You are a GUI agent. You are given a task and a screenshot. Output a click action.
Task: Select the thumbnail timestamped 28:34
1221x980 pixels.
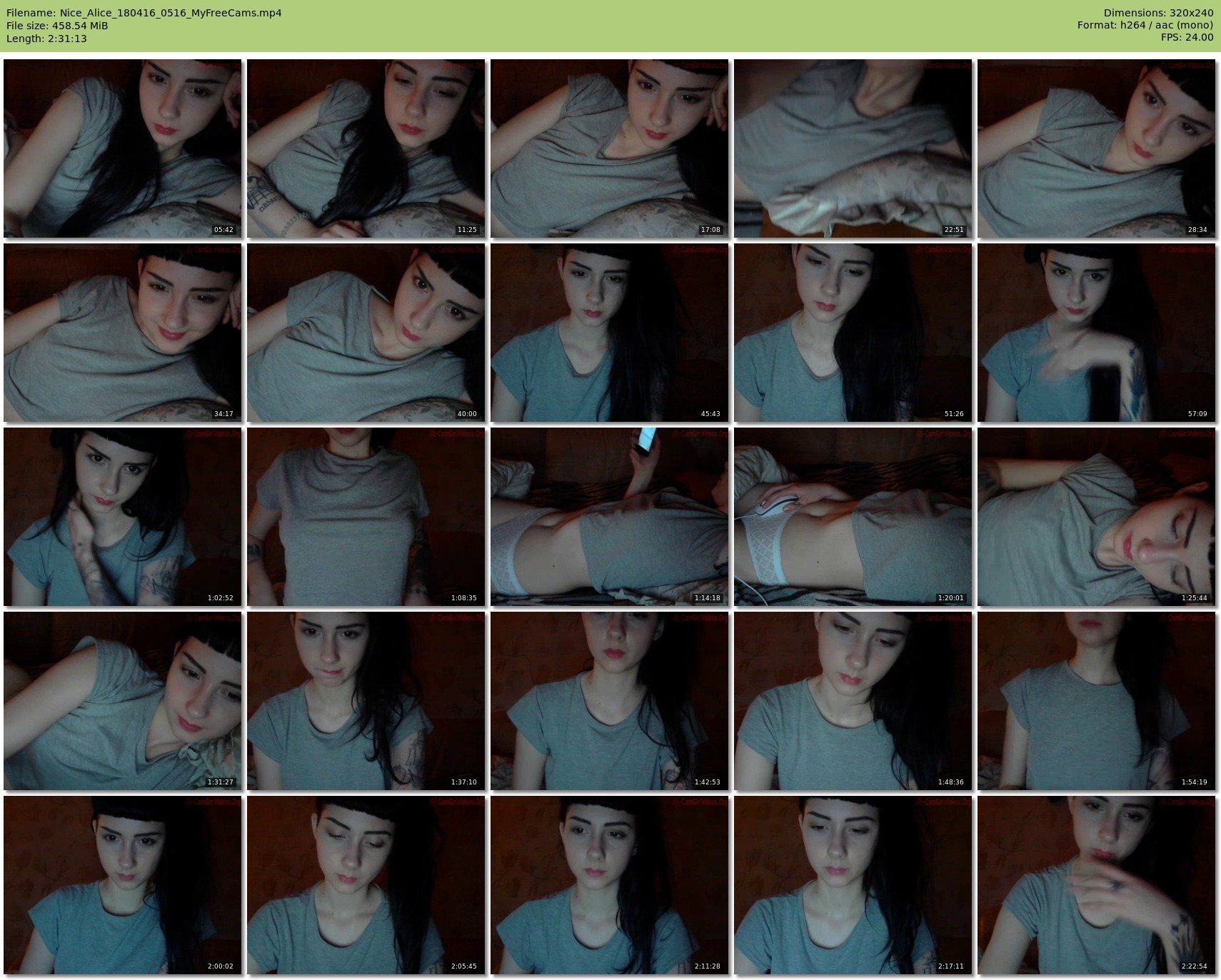pyautogui.click(x=1097, y=148)
